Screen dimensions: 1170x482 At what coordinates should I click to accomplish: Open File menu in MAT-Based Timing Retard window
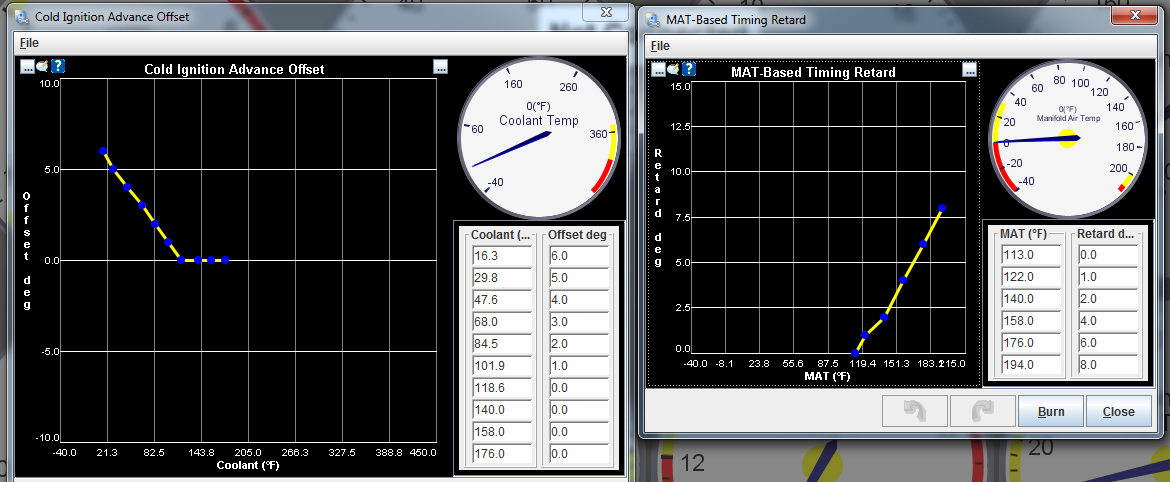point(660,46)
